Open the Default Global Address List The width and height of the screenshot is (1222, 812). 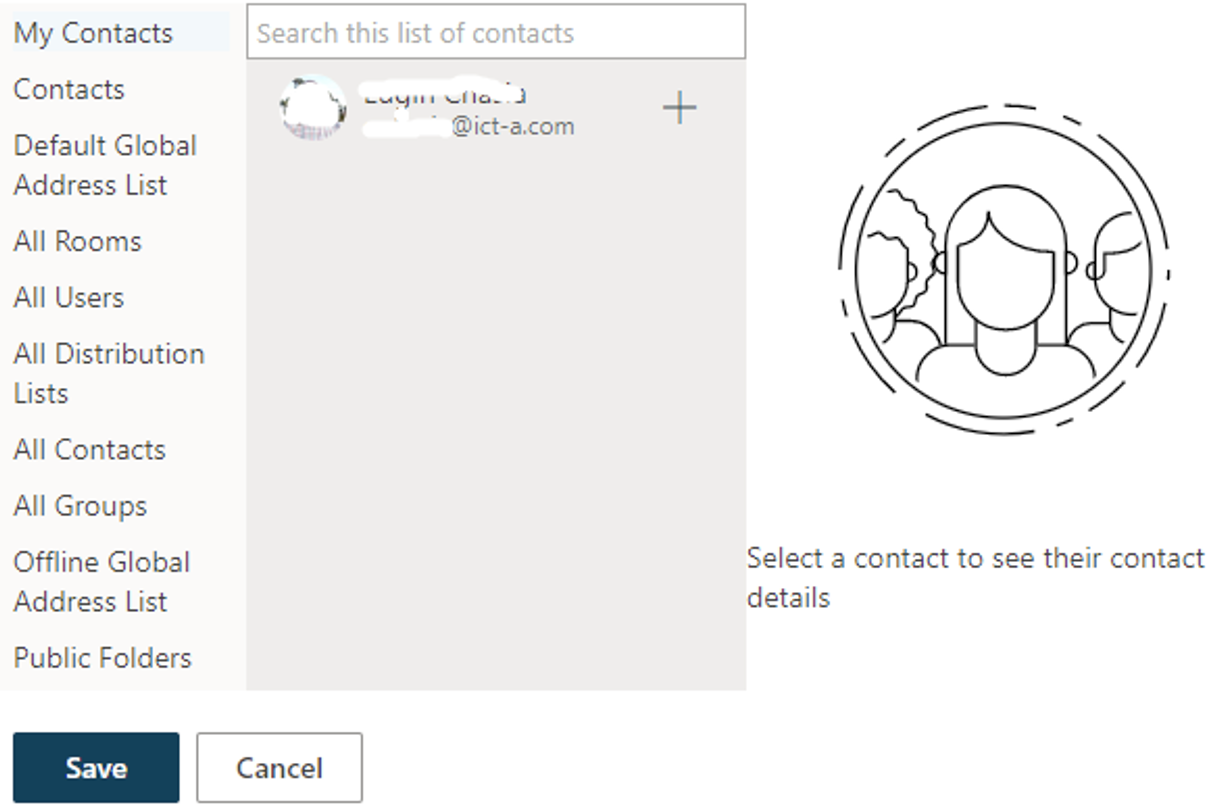pos(105,165)
